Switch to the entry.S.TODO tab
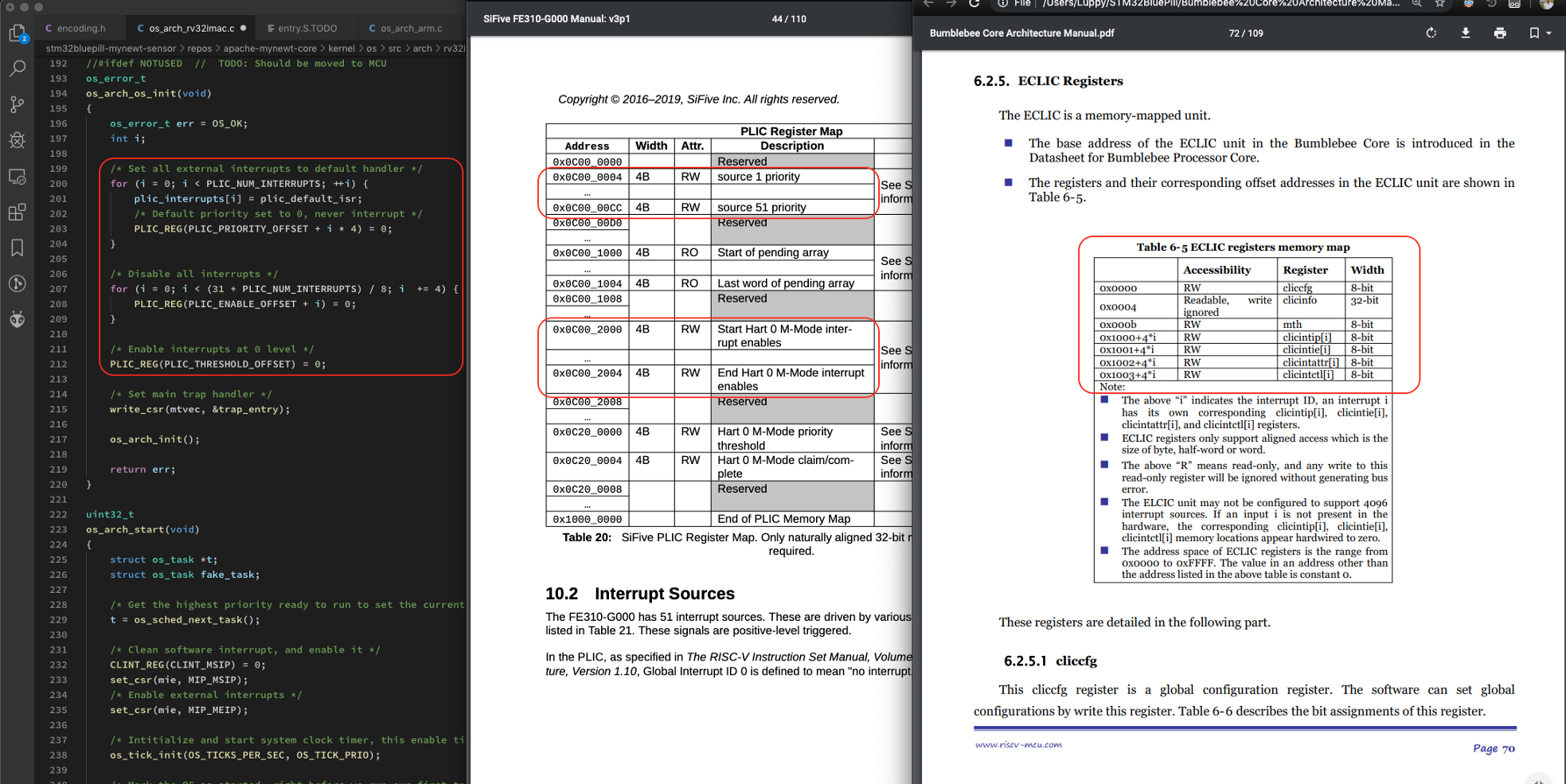 pos(307,29)
